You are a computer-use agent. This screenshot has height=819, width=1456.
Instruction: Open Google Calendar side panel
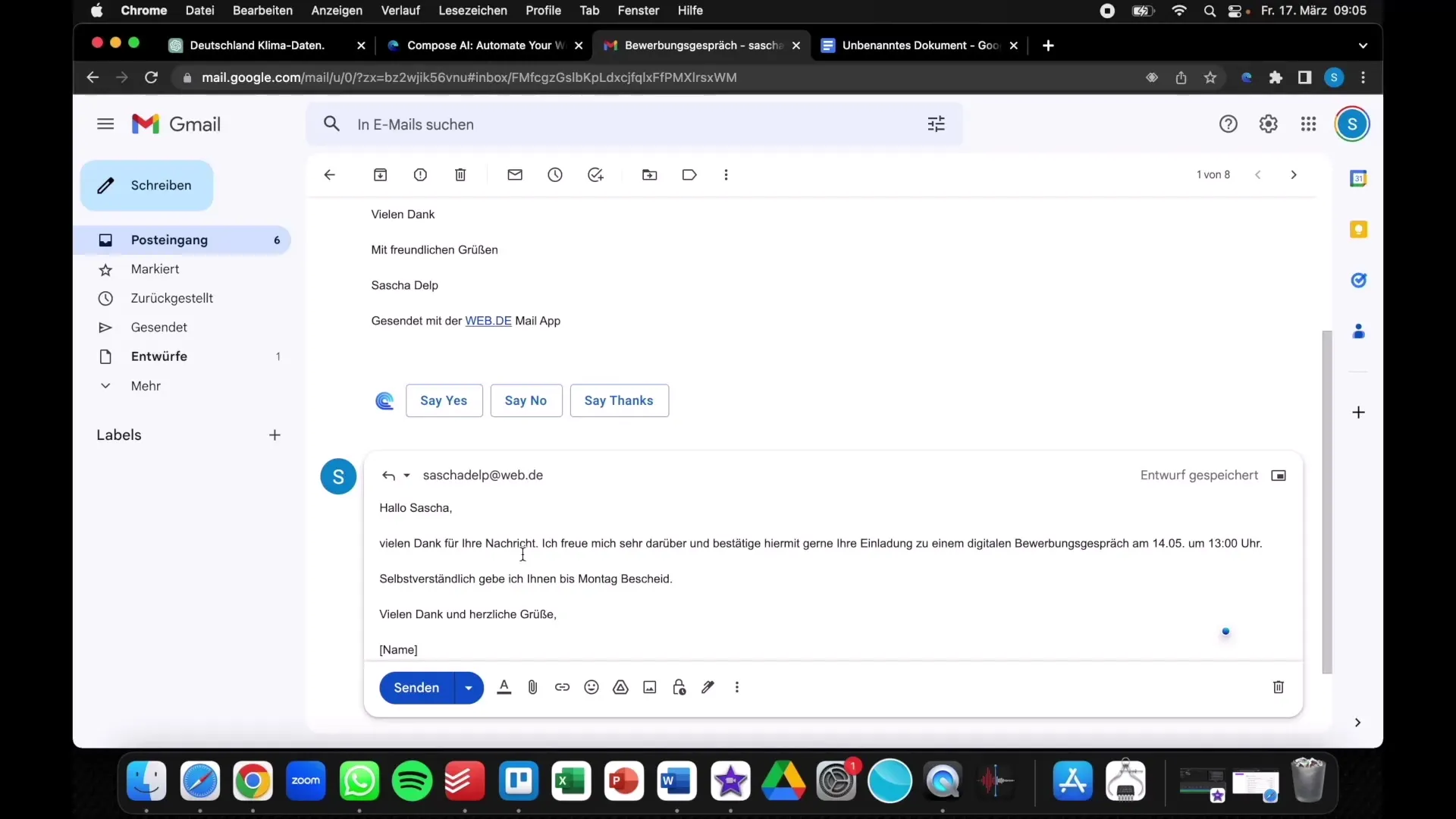coord(1358,179)
